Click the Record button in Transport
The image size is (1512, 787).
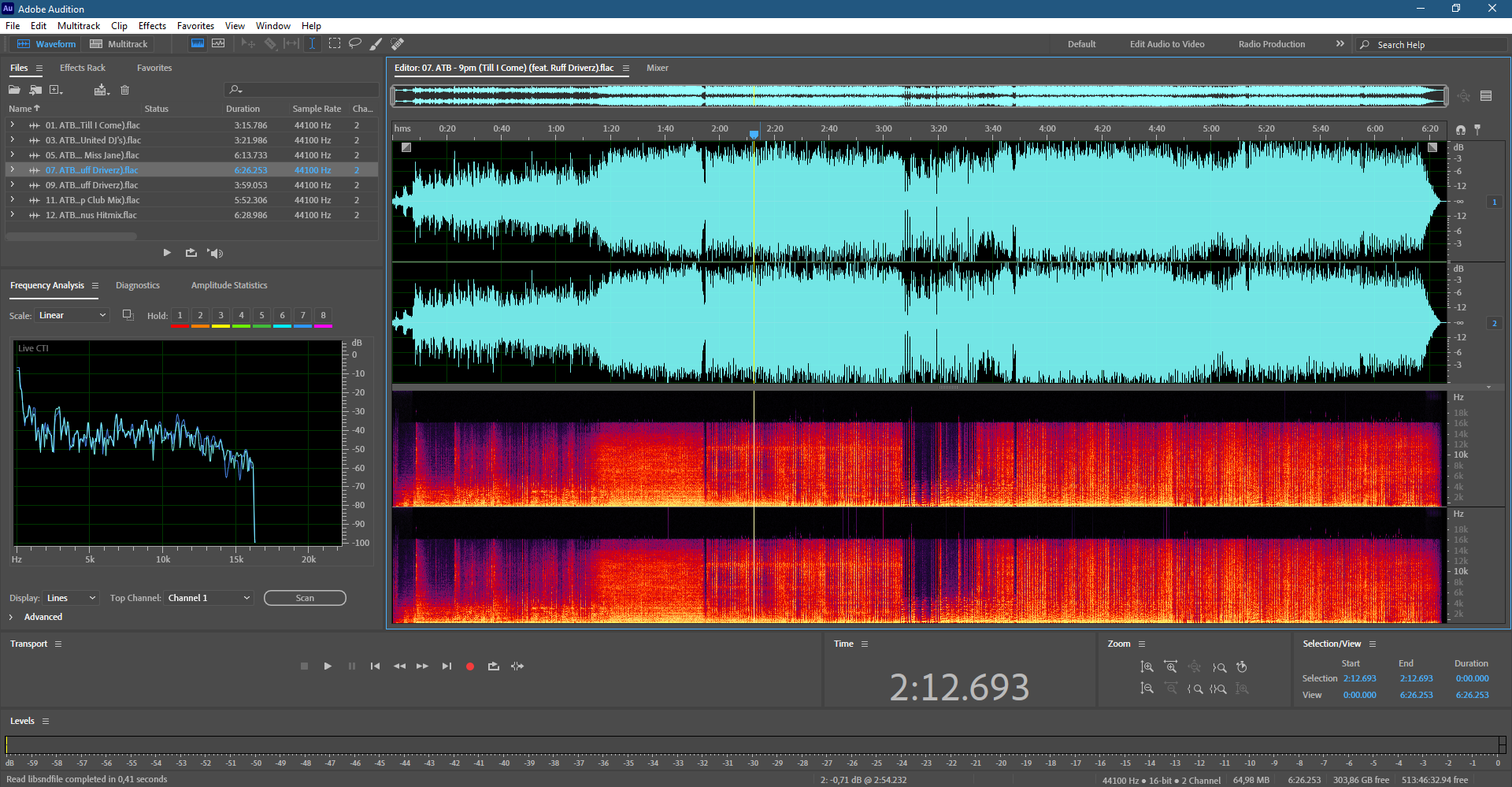pyautogui.click(x=470, y=666)
